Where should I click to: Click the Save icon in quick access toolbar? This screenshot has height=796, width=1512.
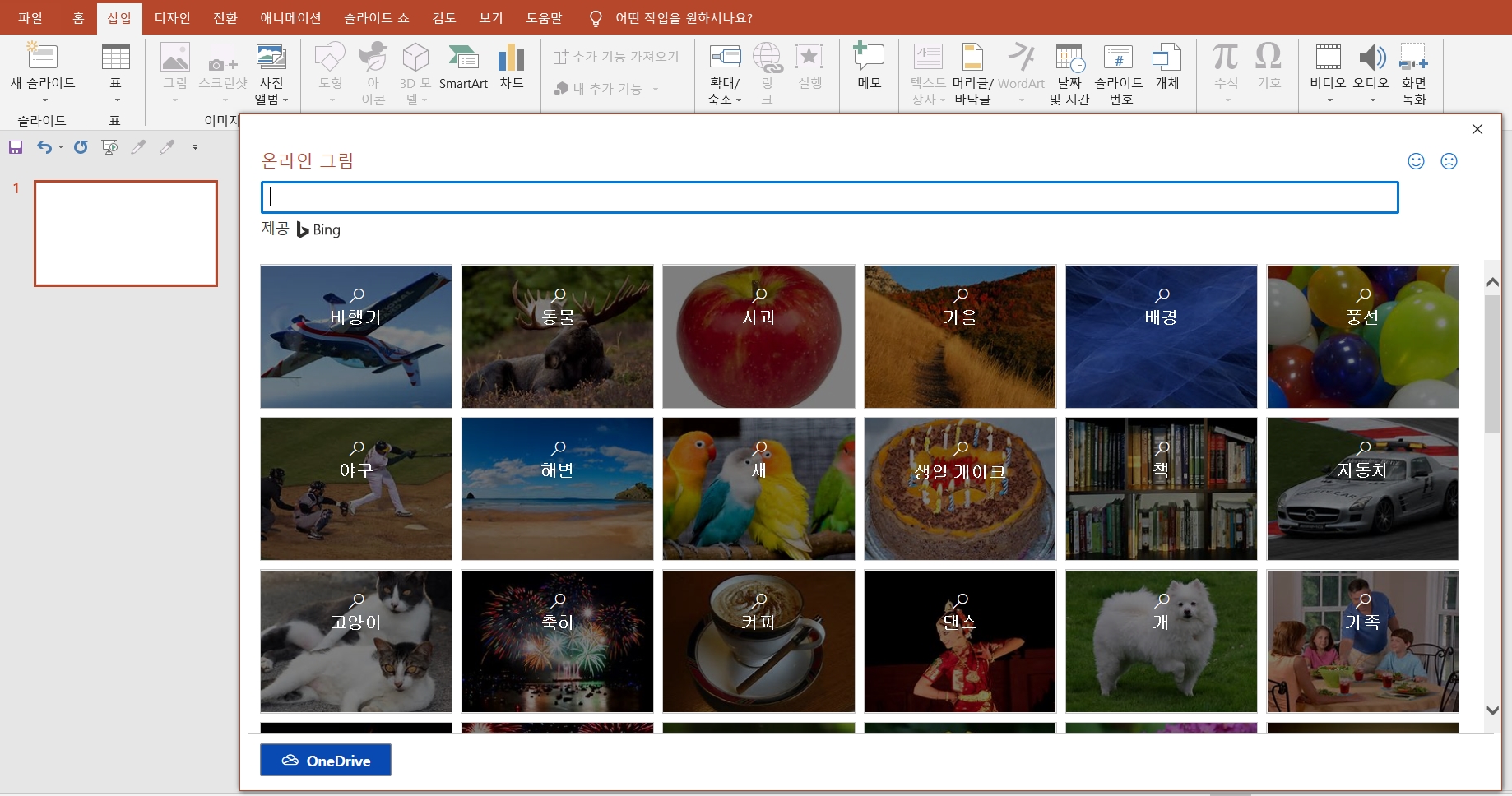(x=16, y=147)
